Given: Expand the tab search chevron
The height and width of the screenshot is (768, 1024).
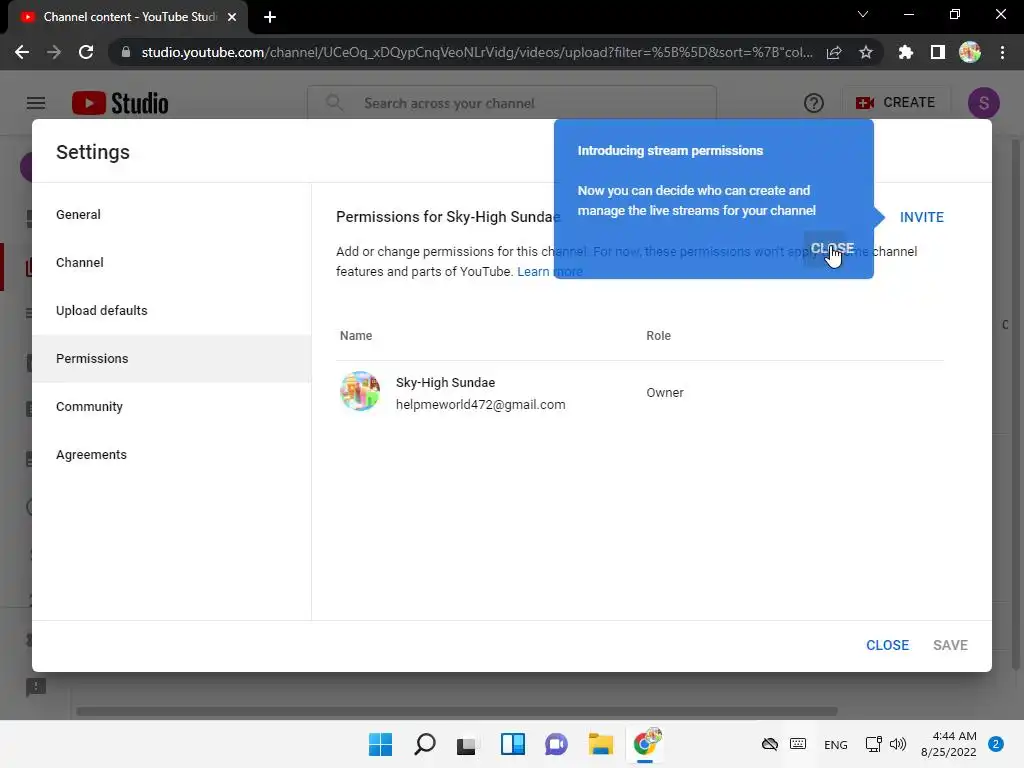Looking at the screenshot, I should coord(863,14).
